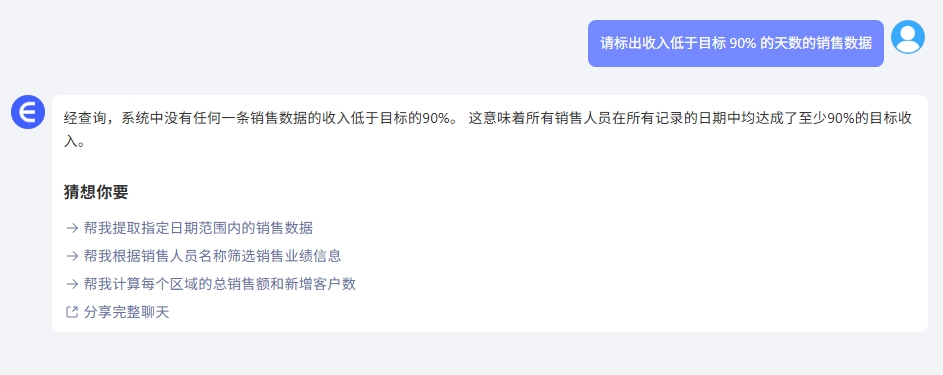The width and height of the screenshot is (943, 375).
Task: Click the 猜想你要 heading
Action: coord(96,192)
